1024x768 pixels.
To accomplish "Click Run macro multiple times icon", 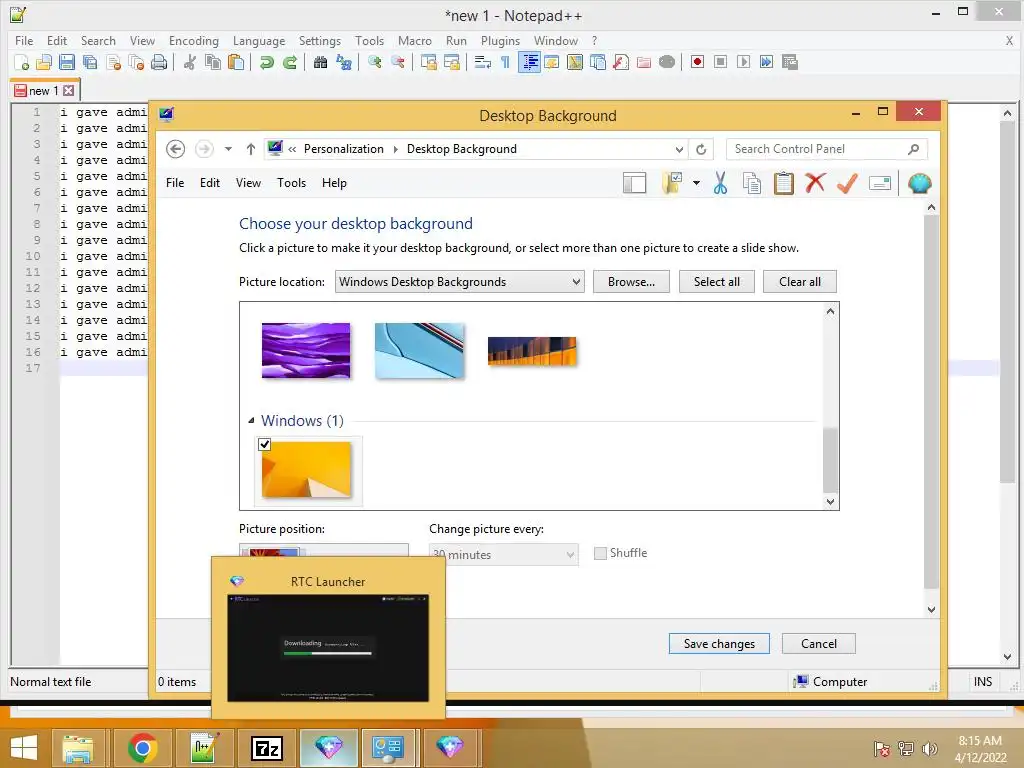I will [x=766, y=62].
